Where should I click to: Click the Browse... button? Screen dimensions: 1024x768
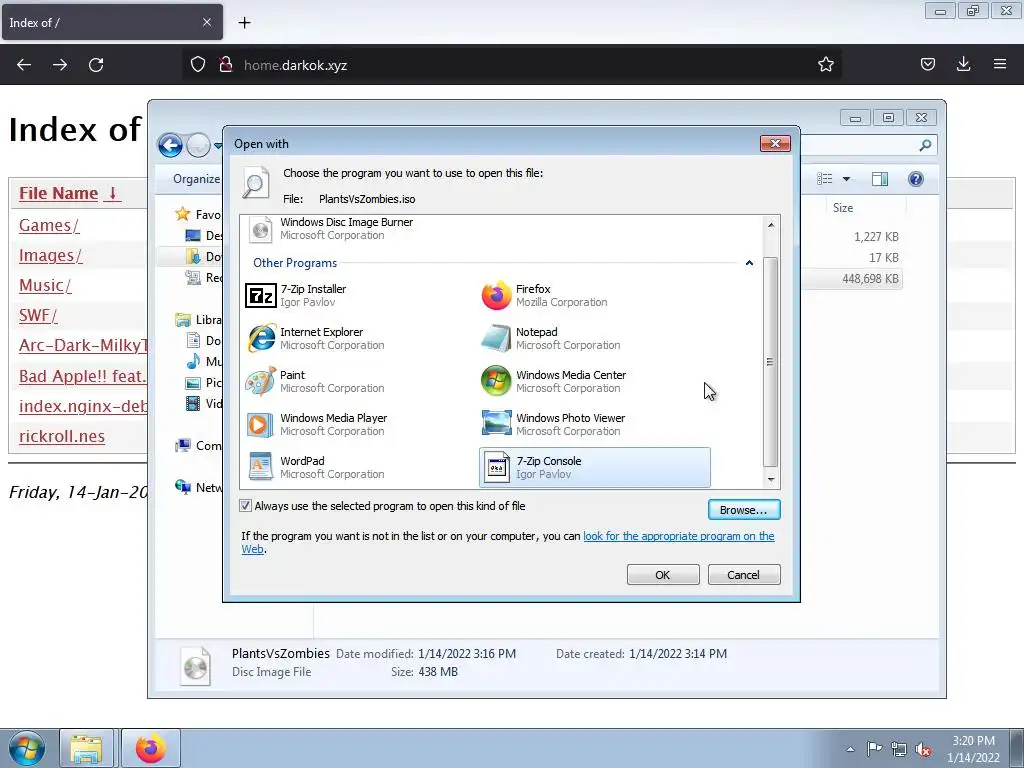(x=744, y=510)
